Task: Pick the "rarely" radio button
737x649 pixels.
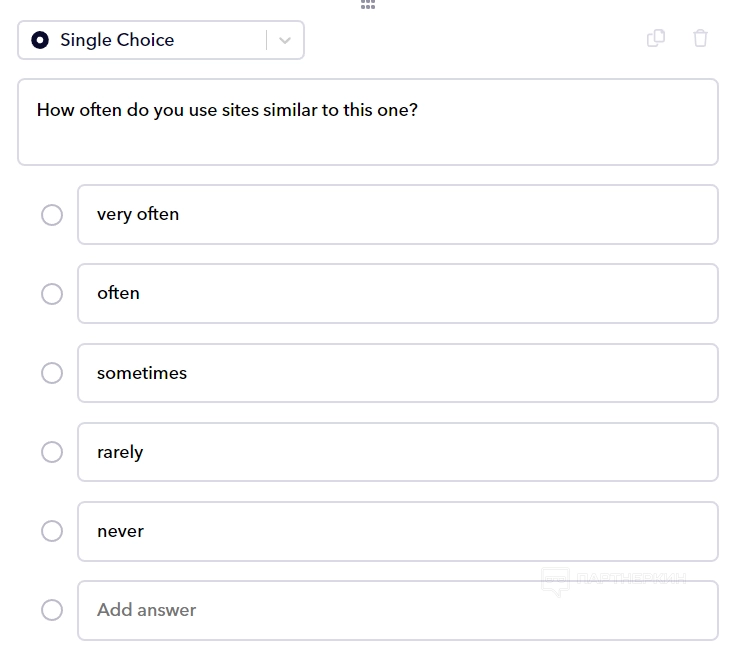Action: coord(52,452)
